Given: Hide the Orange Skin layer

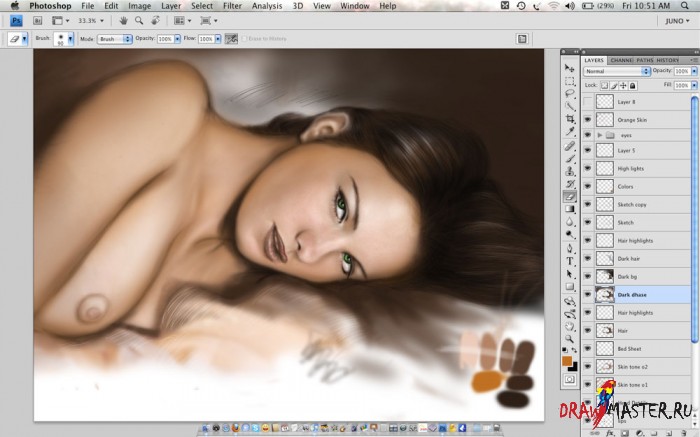Looking at the screenshot, I should pos(587,118).
